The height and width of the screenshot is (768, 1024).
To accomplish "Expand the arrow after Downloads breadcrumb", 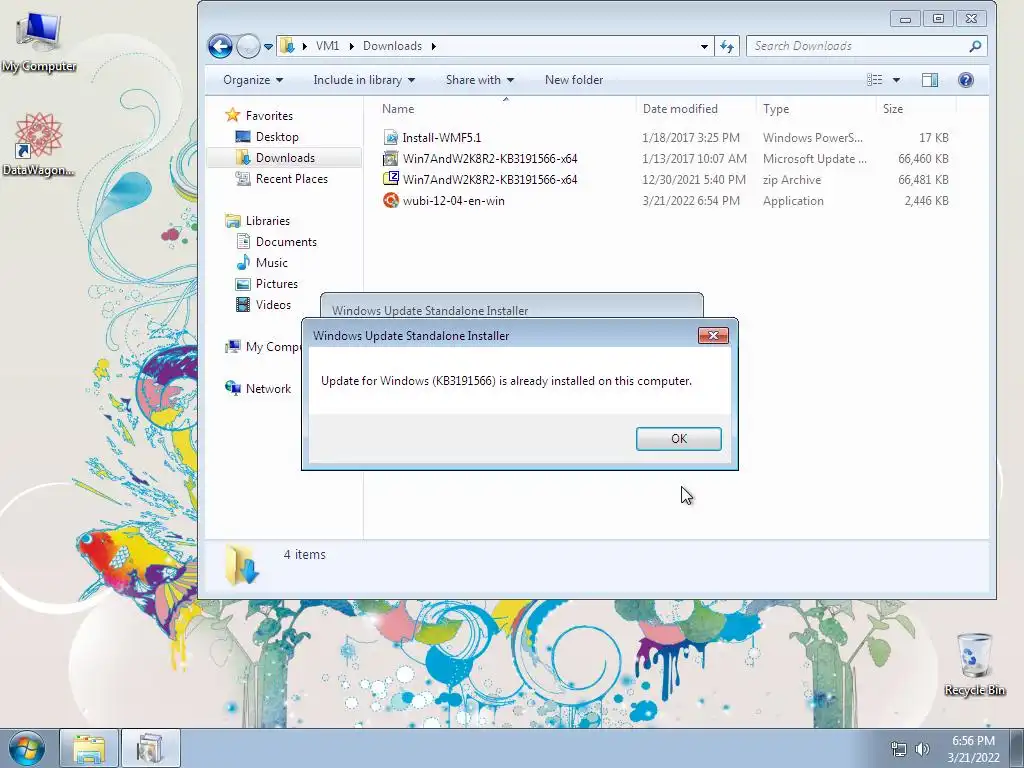I will (434, 46).
